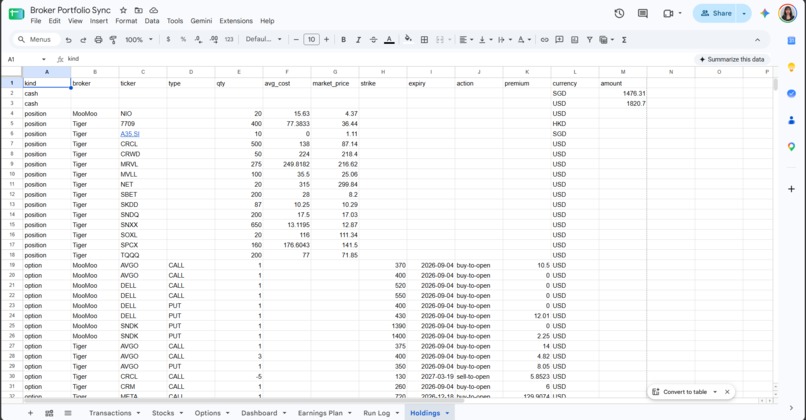This screenshot has width=806, height=420.
Task: Open the horizontal align dropdown
Action: [466, 40]
